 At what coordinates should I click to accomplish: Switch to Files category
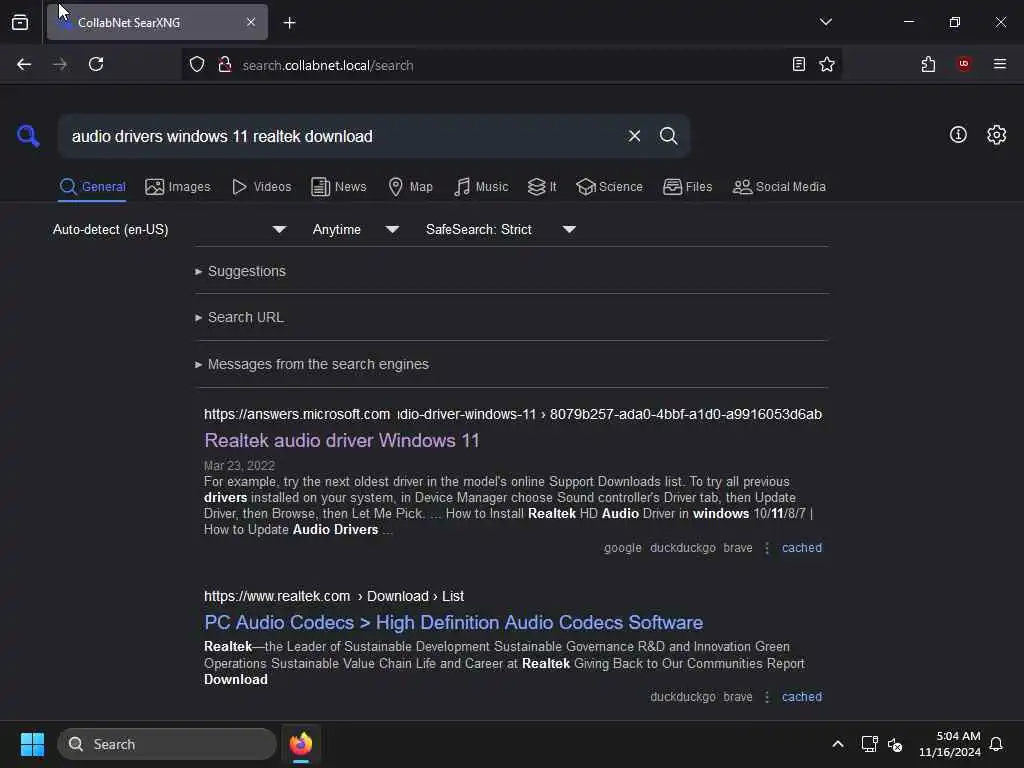(687, 187)
